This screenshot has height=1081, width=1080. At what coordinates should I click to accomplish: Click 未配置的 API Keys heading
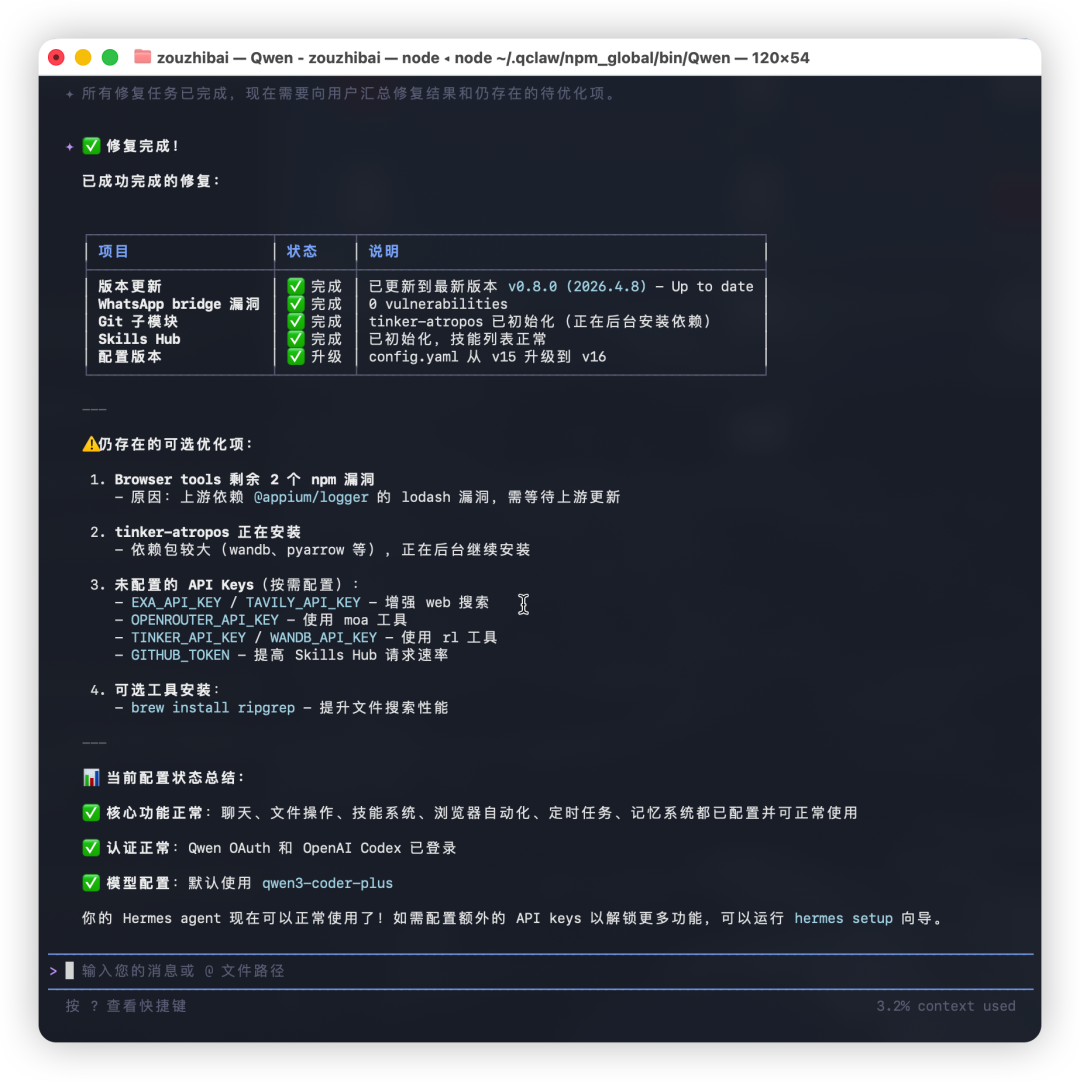[184, 585]
